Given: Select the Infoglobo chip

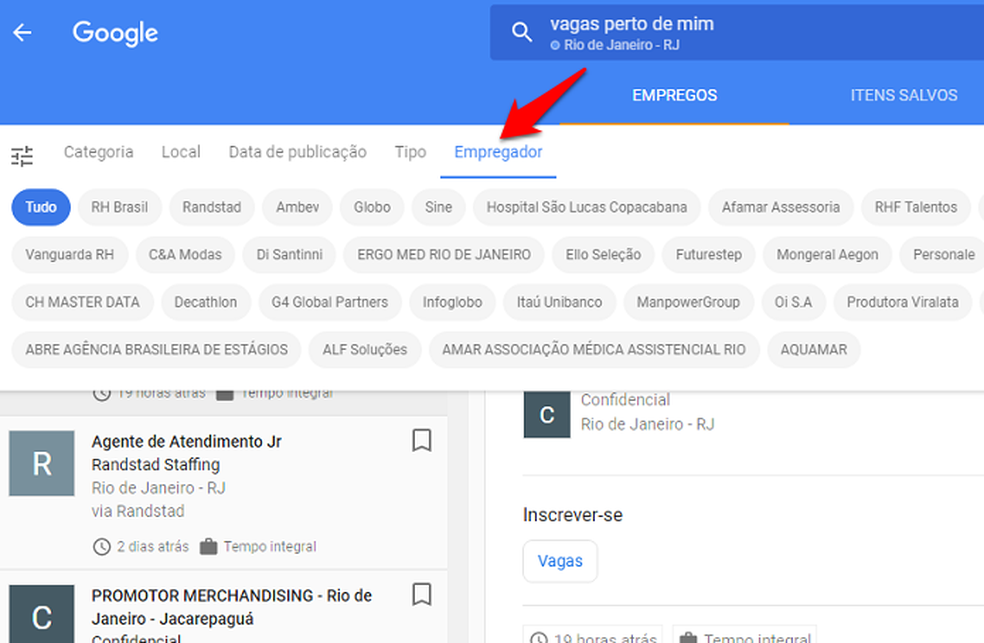Looking at the screenshot, I should click(x=452, y=302).
